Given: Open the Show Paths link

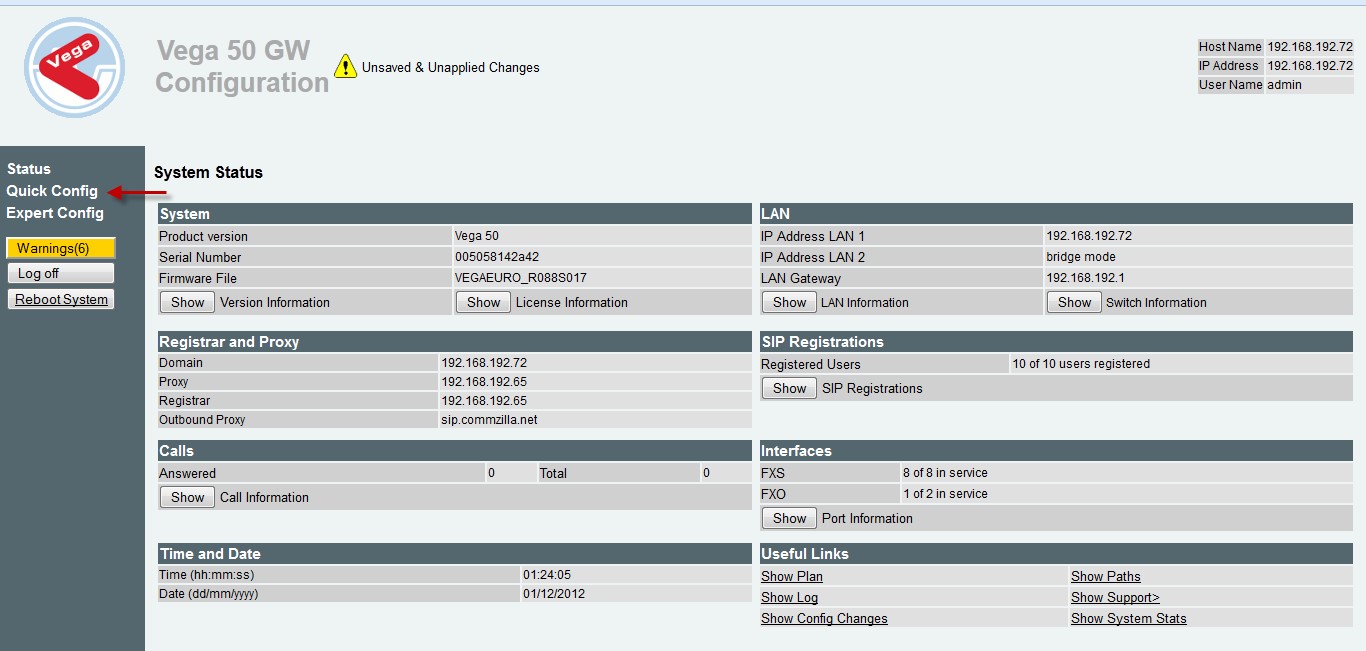Looking at the screenshot, I should pos(1105,577).
